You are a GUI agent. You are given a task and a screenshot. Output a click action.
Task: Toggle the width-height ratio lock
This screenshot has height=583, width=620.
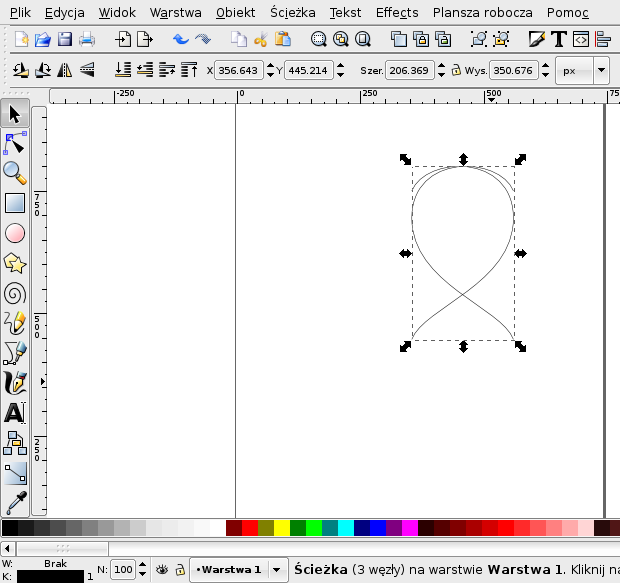click(456, 71)
